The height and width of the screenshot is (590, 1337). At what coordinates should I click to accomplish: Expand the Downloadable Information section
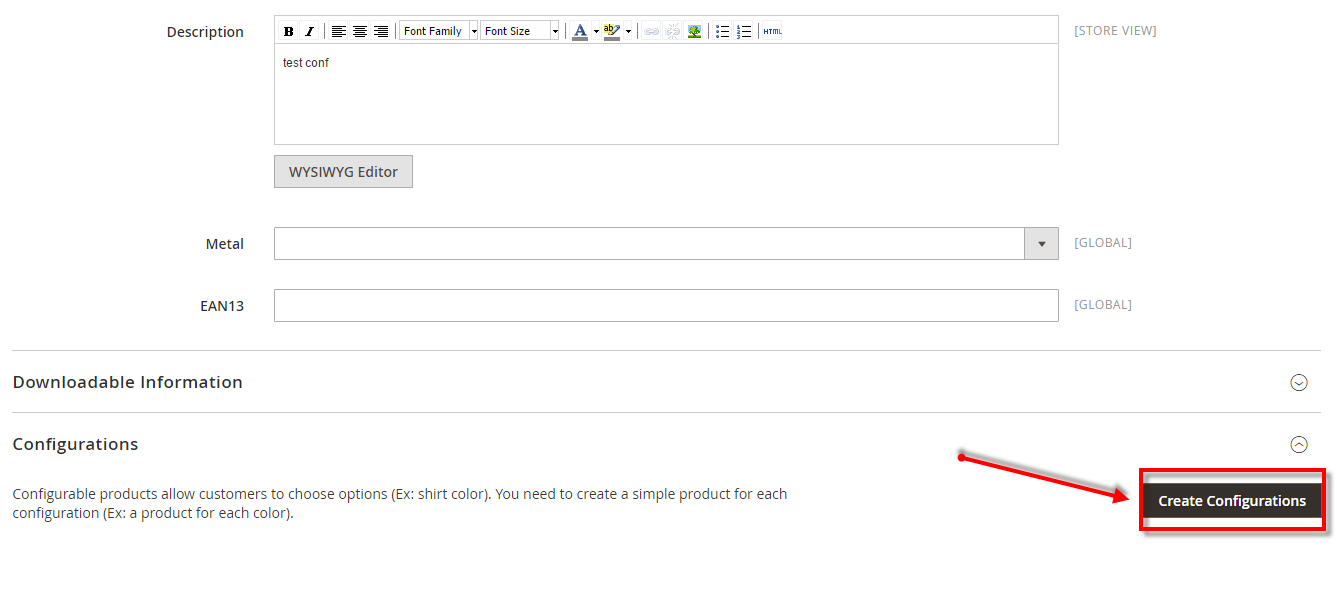point(1299,382)
